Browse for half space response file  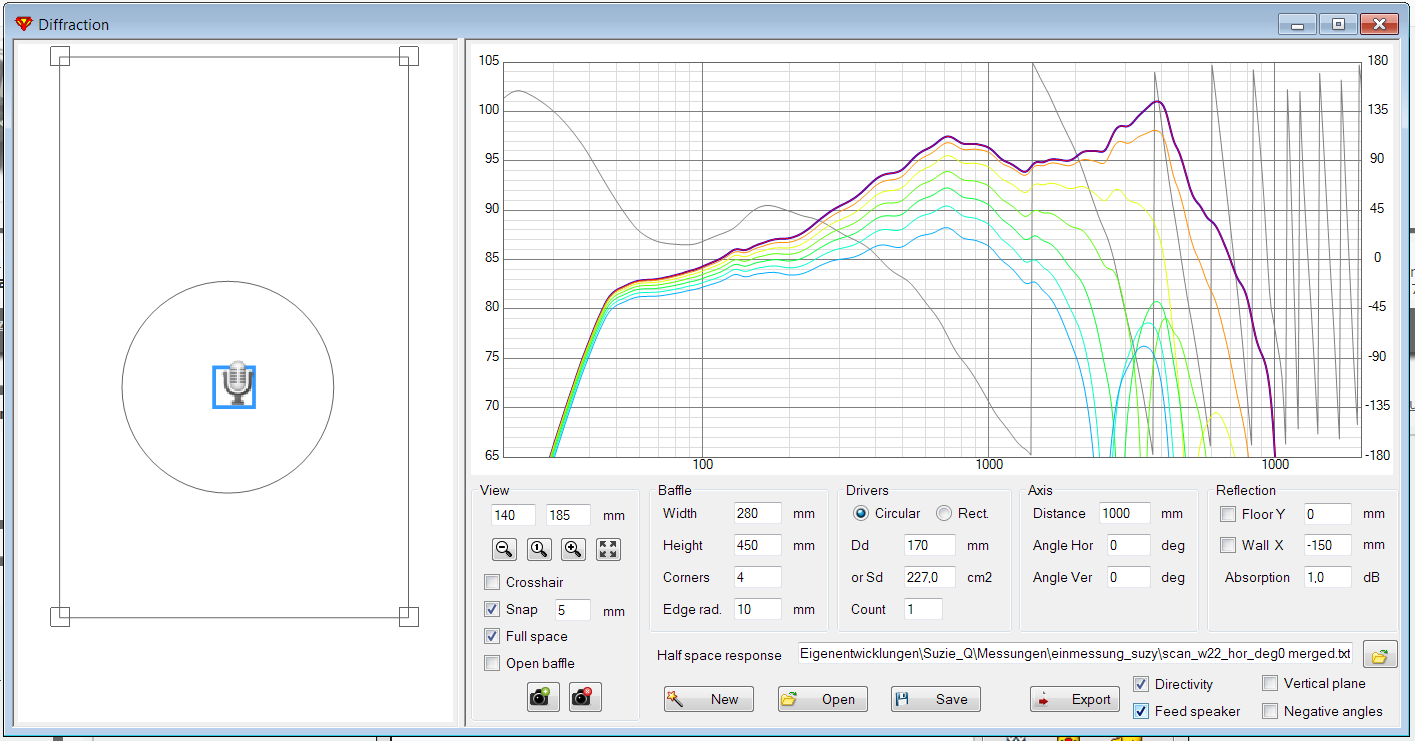coord(1380,656)
